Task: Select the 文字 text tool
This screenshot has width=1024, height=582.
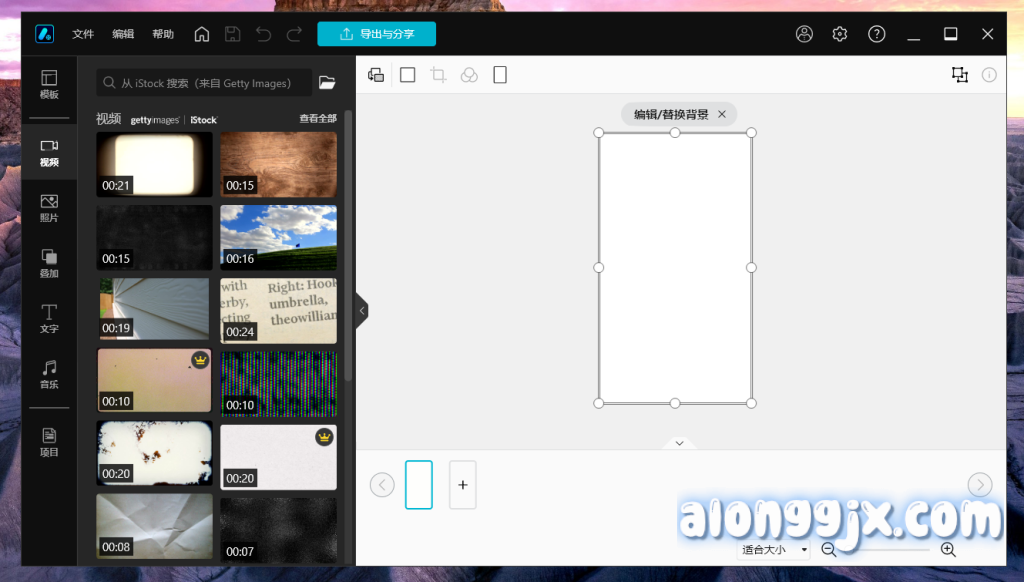Action: point(49,319)
